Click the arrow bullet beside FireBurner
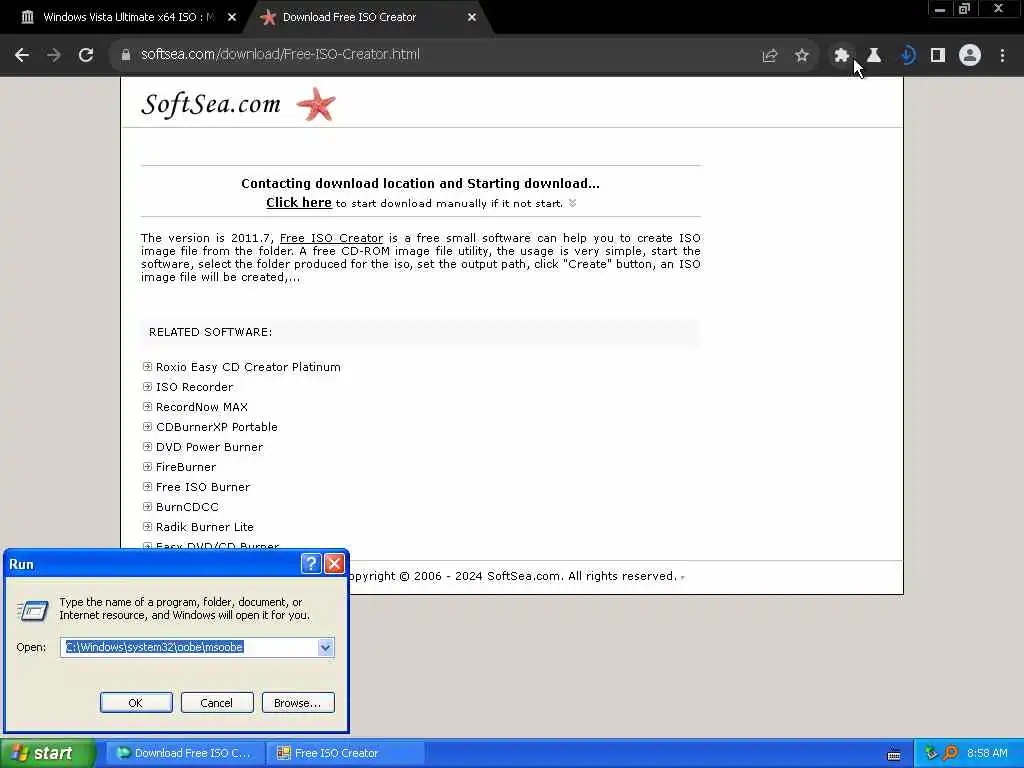Image resolution: width=1024 pixels, height=768 pixels. tap(148, 467)
